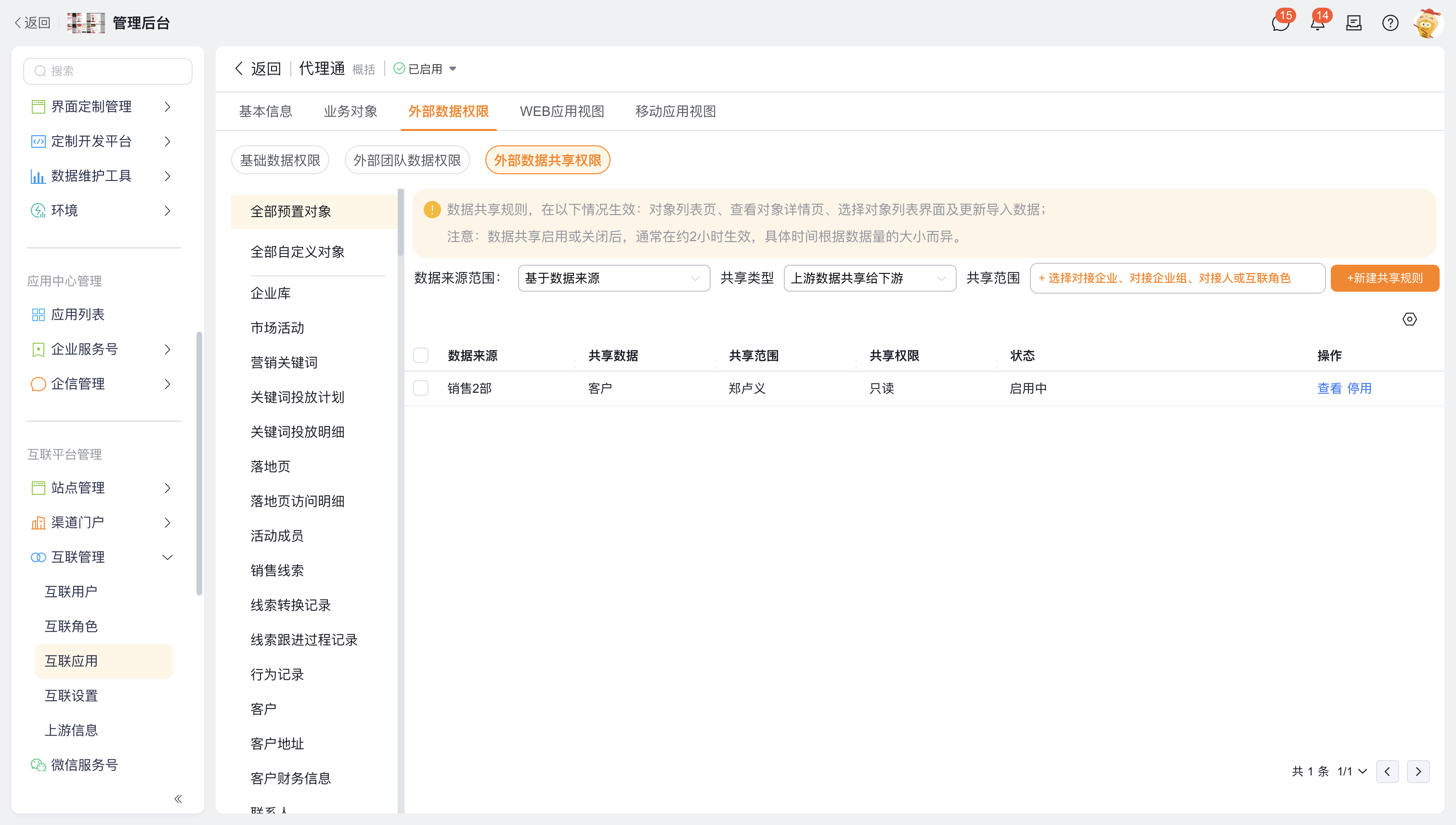Click the help question mark icon
This screenshot has width=1456, height=825.
pos(1390,23)
